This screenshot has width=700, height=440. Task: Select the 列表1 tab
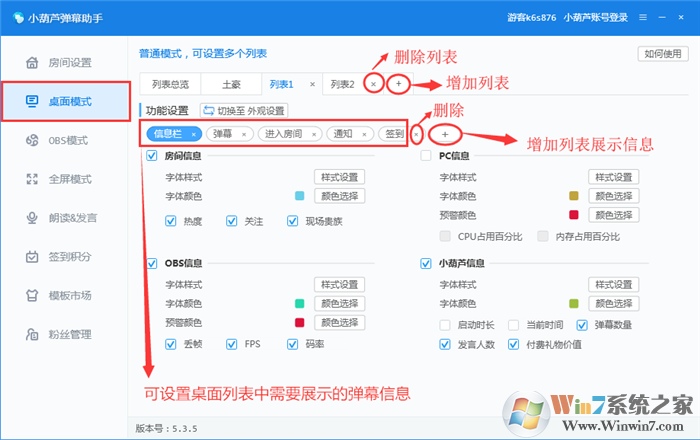(x=282, y=84)
